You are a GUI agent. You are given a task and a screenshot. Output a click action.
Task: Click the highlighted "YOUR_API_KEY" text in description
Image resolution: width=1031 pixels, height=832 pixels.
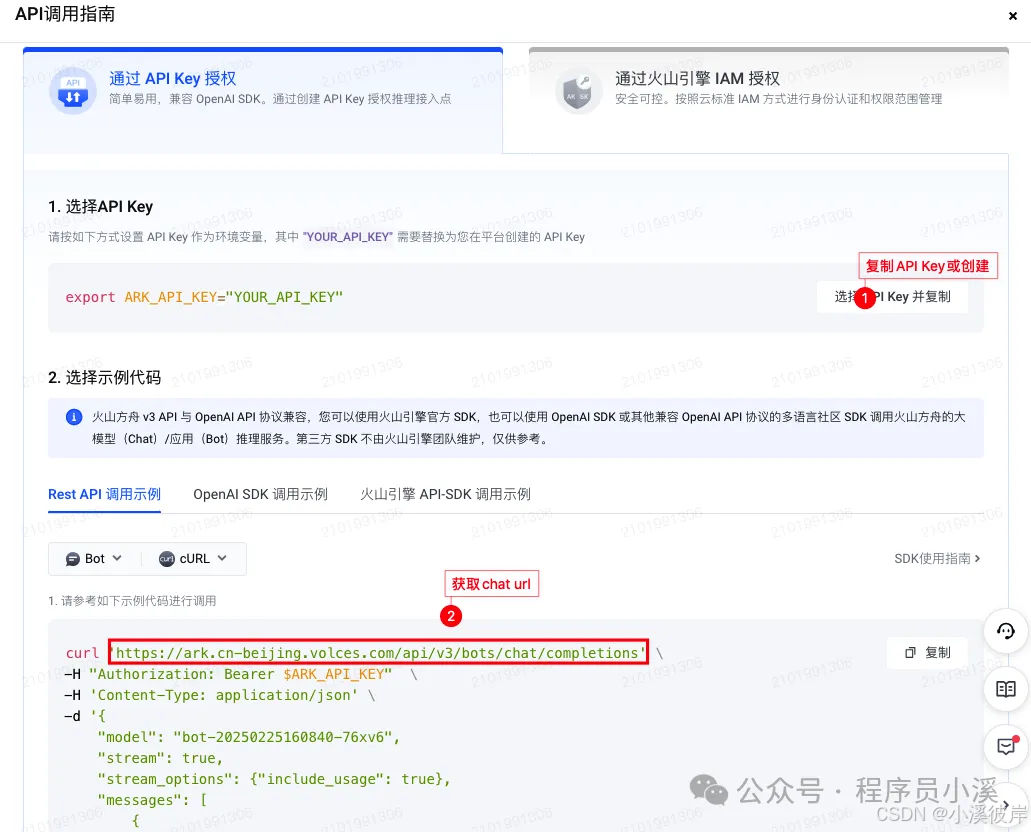pyautogui.click(x=347, y=237)
